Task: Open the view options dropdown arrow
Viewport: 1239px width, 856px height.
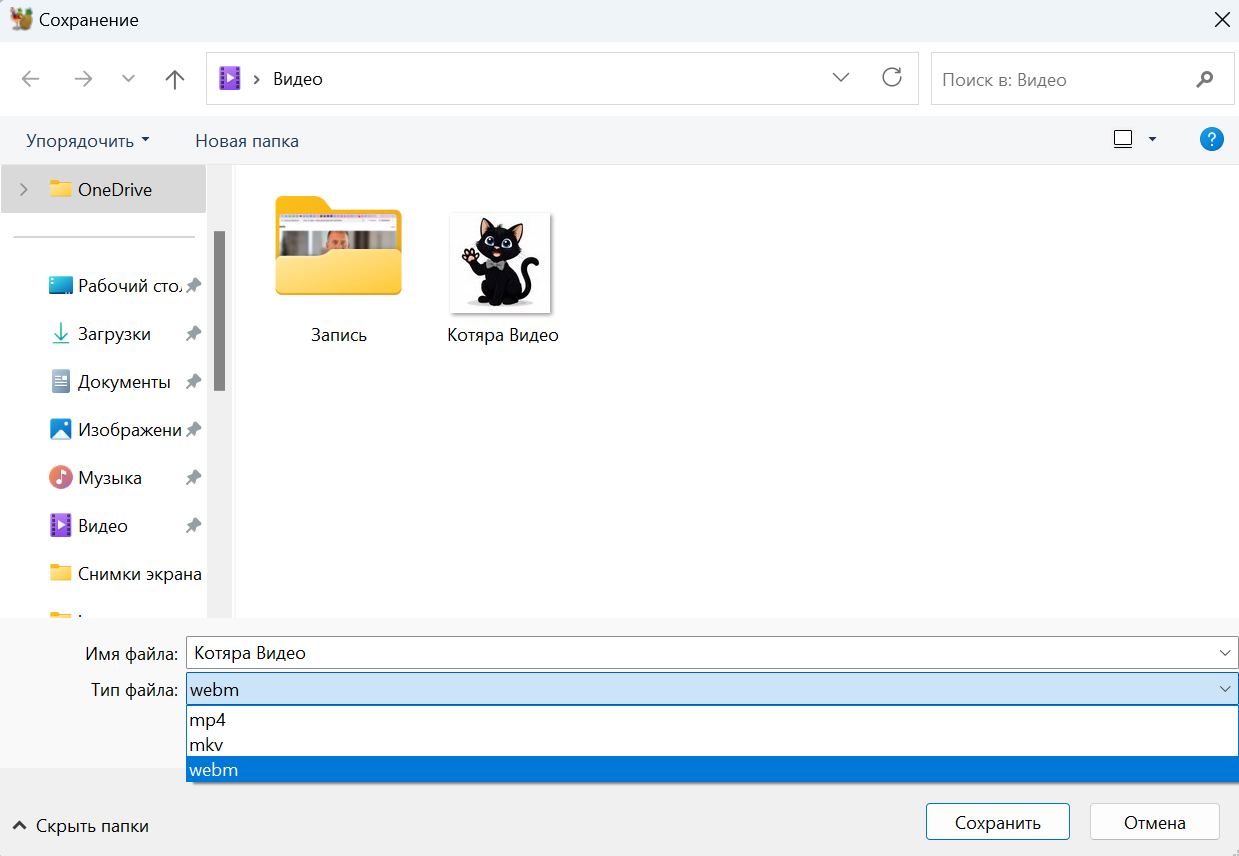Action: coord(1152,140)
